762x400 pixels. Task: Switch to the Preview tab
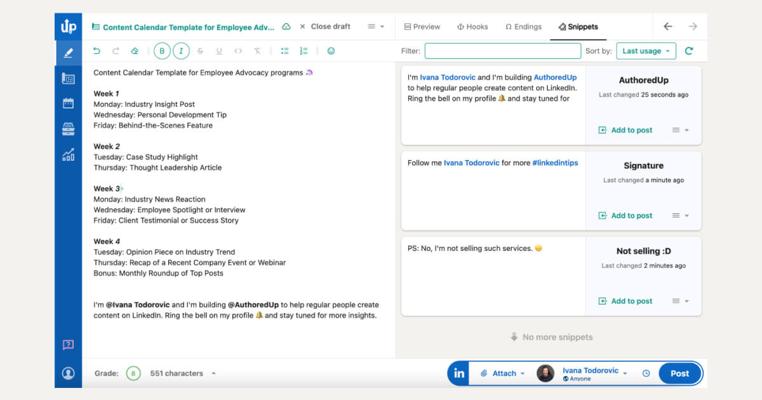422,27
